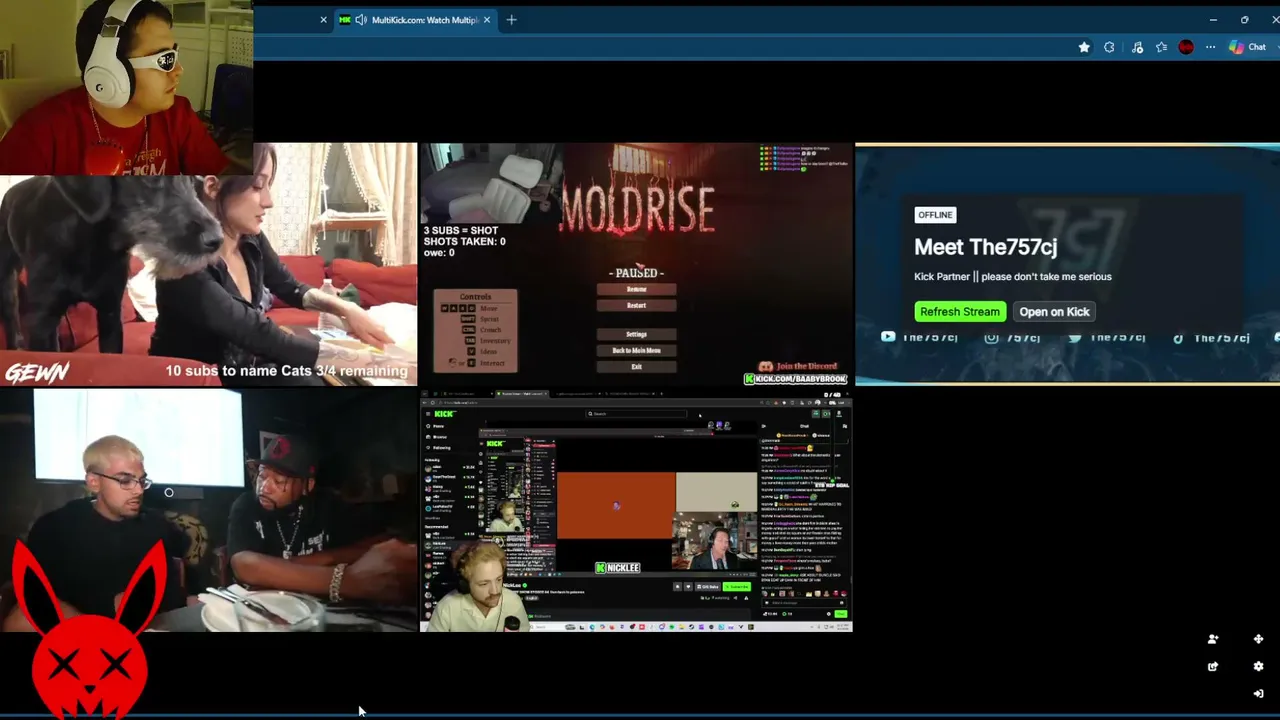This screenshot has height=720, width=1280.
Task: Click Back to Main Menu in Moldrise
Action: [x=636, y=350]
